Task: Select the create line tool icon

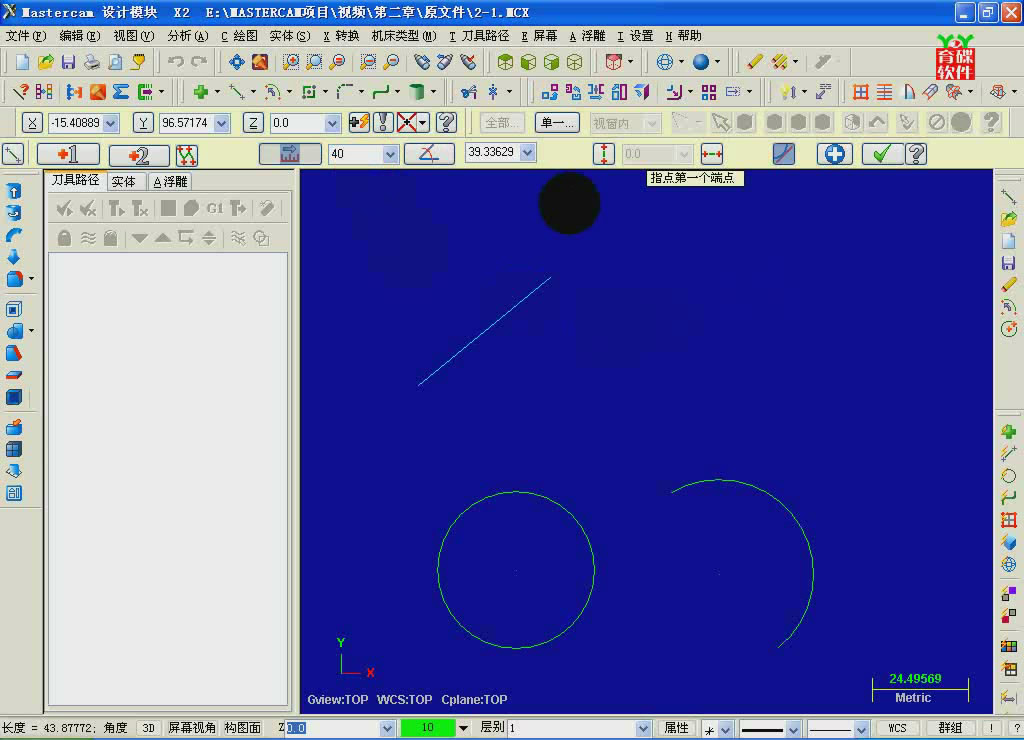Action: click(236, 92)
